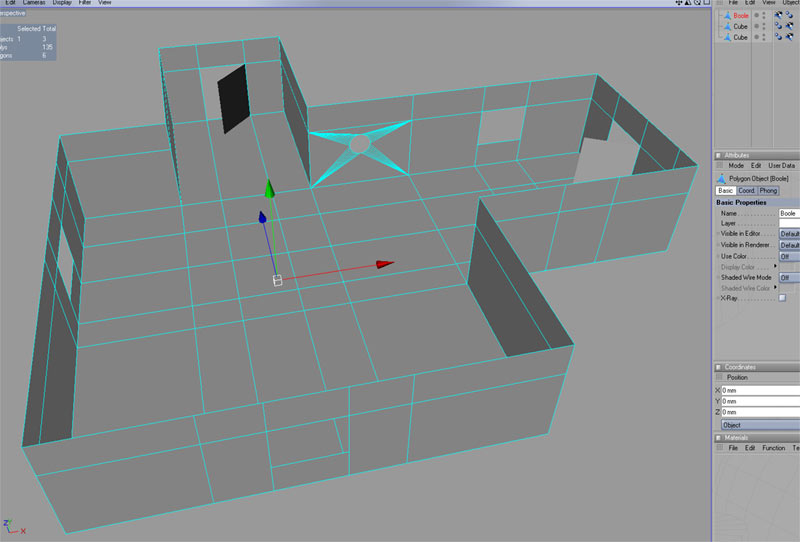Open the Attributes Edit menu
The width and height of the screenshot is (800, 542).
coord(756,166)
